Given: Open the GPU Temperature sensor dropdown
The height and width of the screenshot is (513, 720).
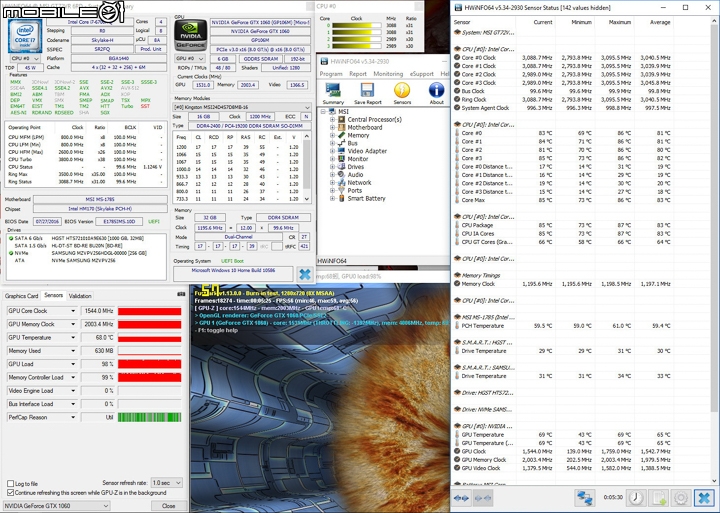Looking at the screenshot, I should click(x=73, y=338).
